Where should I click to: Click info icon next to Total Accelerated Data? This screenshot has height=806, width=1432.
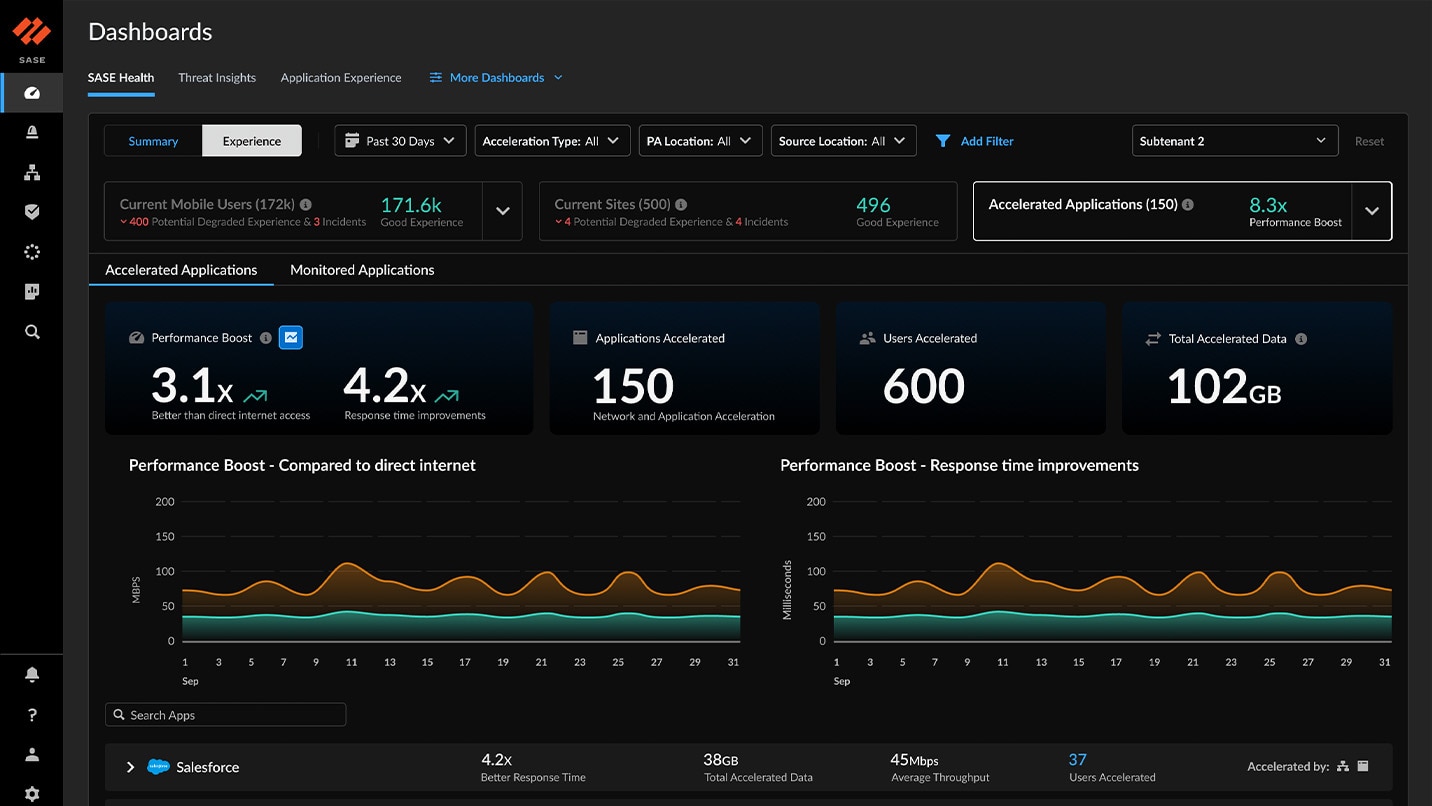[x=1301, y=339]
